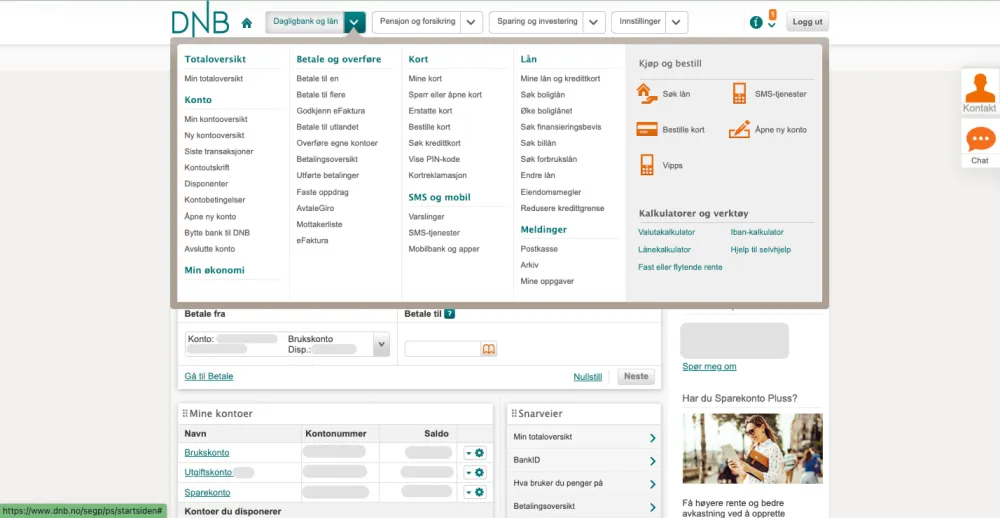Screen dimensions: 1000x518
Task: Open the Chat bubble icon
Action: [980, 141]
